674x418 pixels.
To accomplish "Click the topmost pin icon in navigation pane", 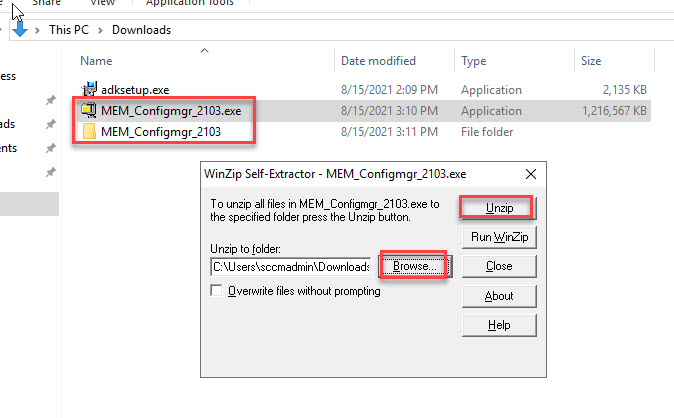I will tap(51, 101).
